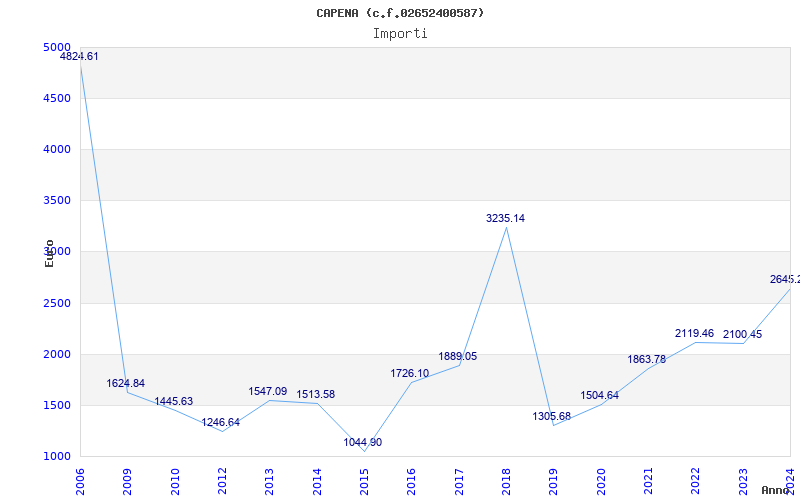The height and width of the screenshot is (500, 800).
Task: Click the 1000 y-axis tick label
Action: click(57, 456)
